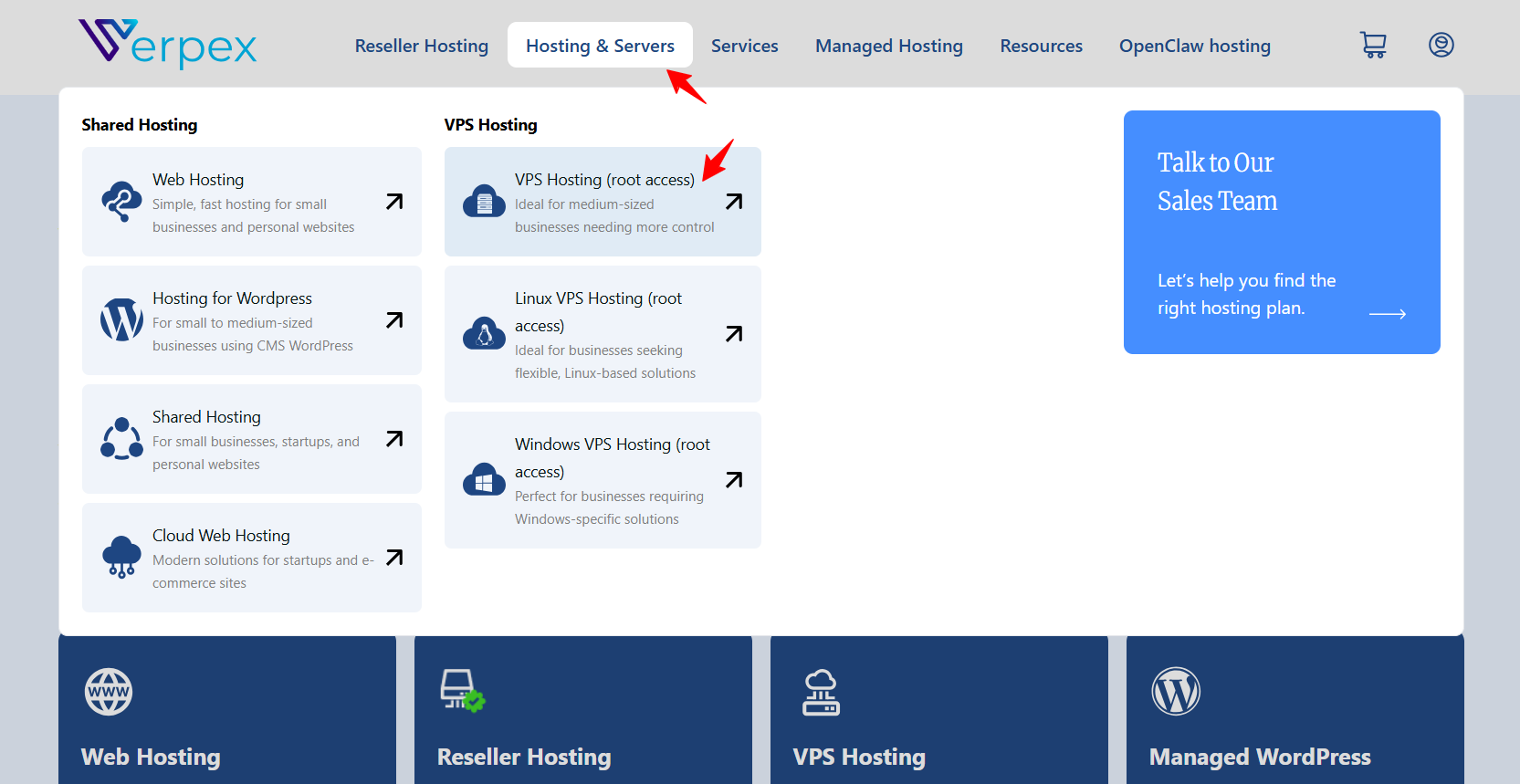Image resolution: width=1520 pixels, height=784 pixels.
Task: Click the WWW globe icon on Web Hosting tile
Action: (x=109, y=692)
